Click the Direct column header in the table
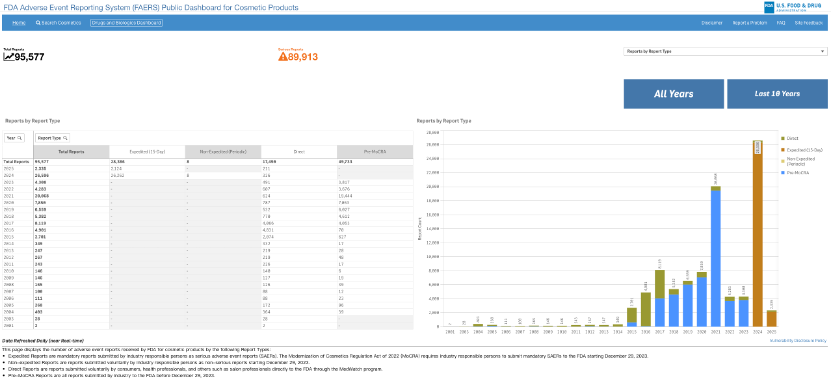This screenshot has width=832, height=384. (x=299, y=152)
